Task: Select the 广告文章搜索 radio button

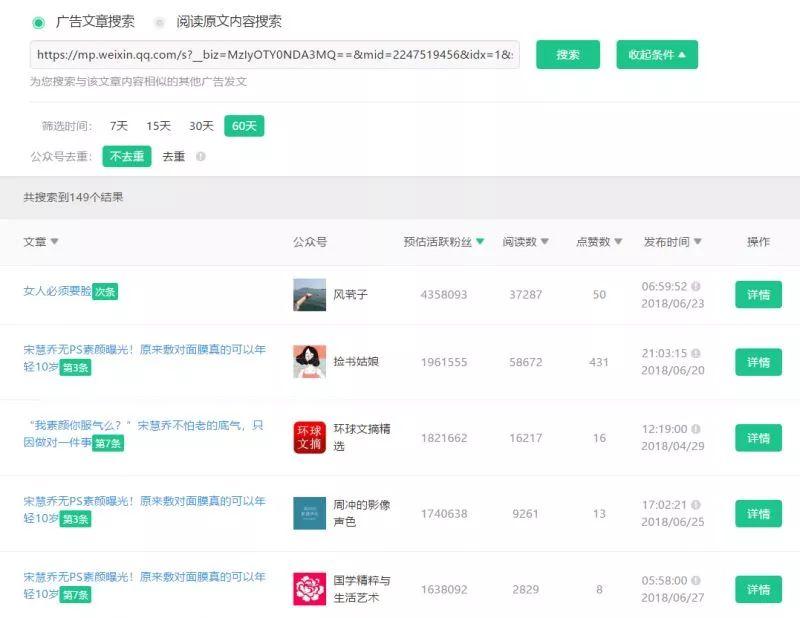Action: [x=38, y=22]
